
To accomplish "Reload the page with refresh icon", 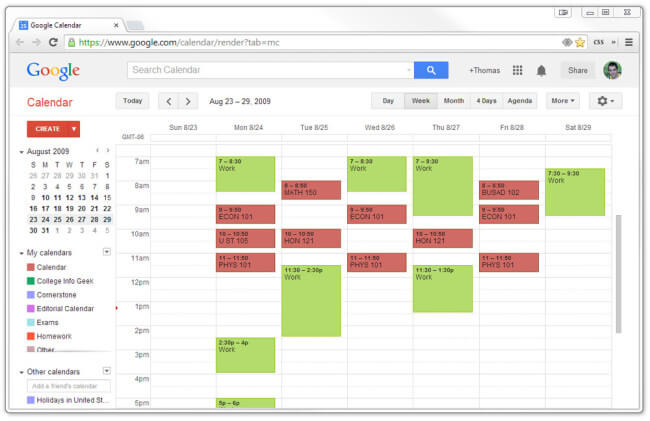I will (x=53, y=42).
